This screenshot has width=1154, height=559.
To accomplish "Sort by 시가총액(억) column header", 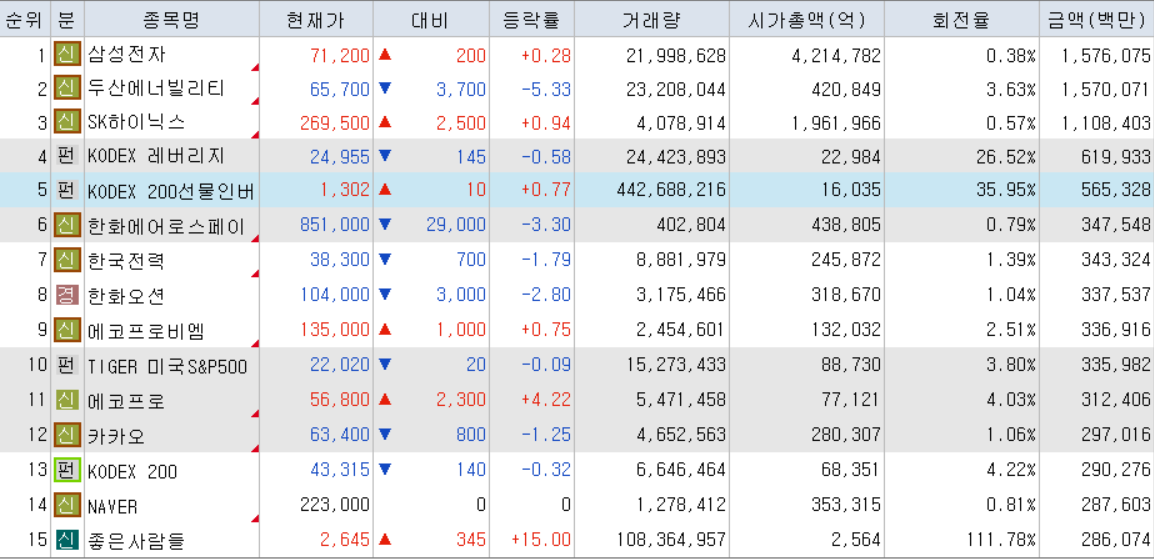I will pos(806,19).
